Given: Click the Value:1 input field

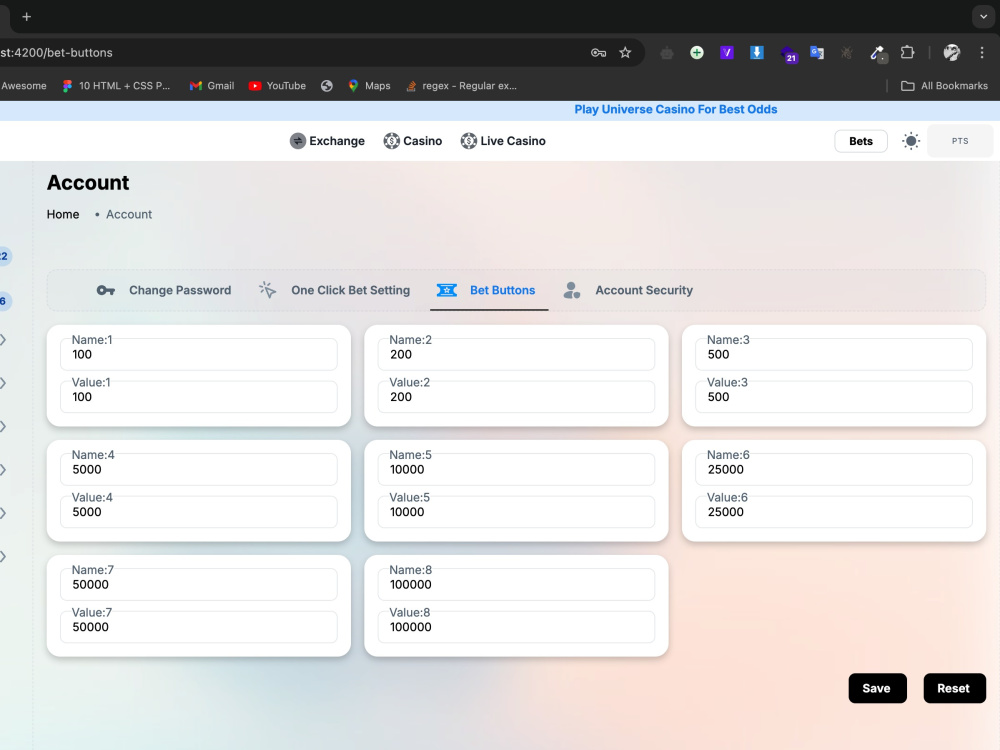Looking at the screenshot, I should point(198,397).
